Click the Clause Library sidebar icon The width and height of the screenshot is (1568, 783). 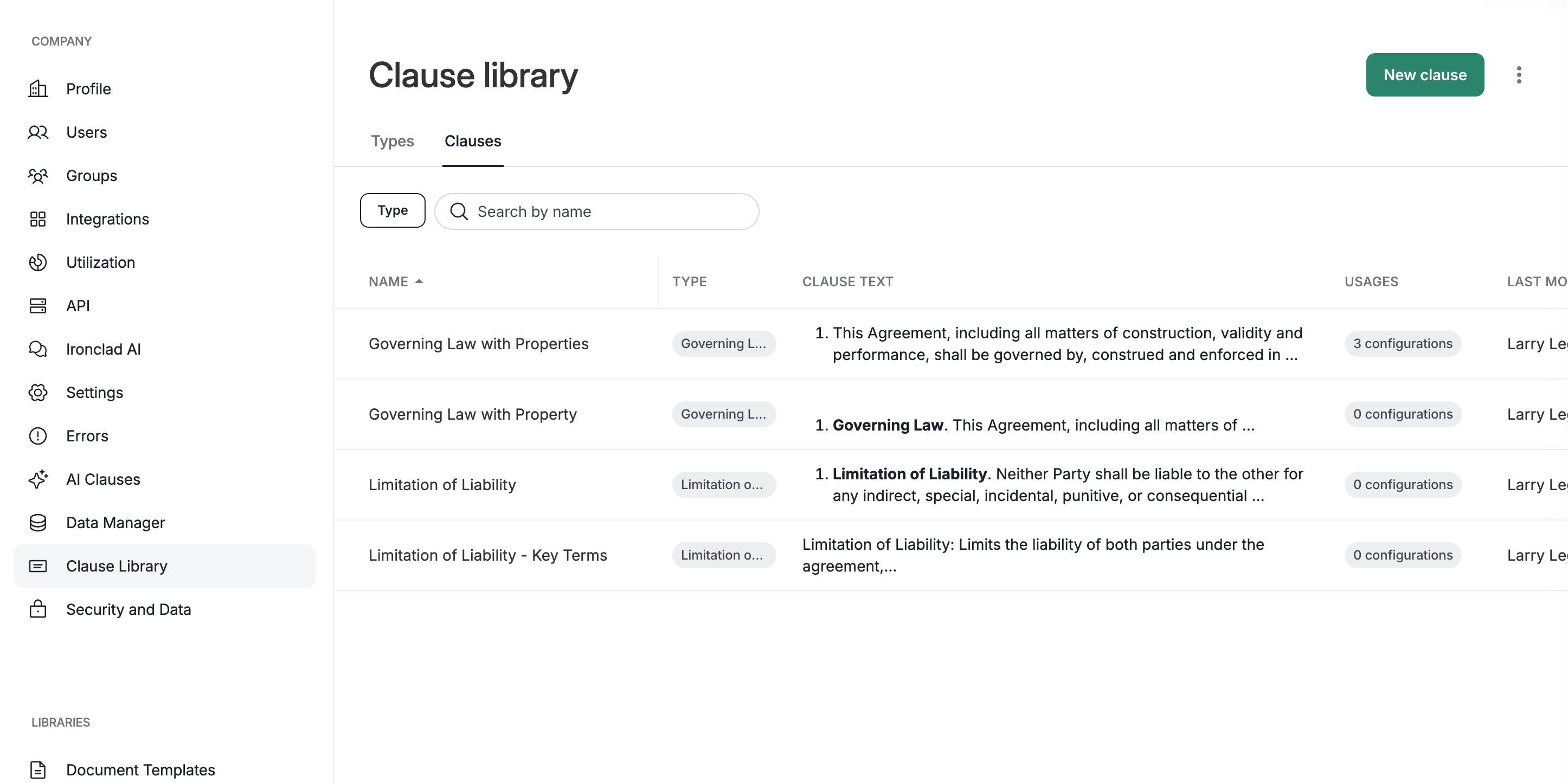38,566
